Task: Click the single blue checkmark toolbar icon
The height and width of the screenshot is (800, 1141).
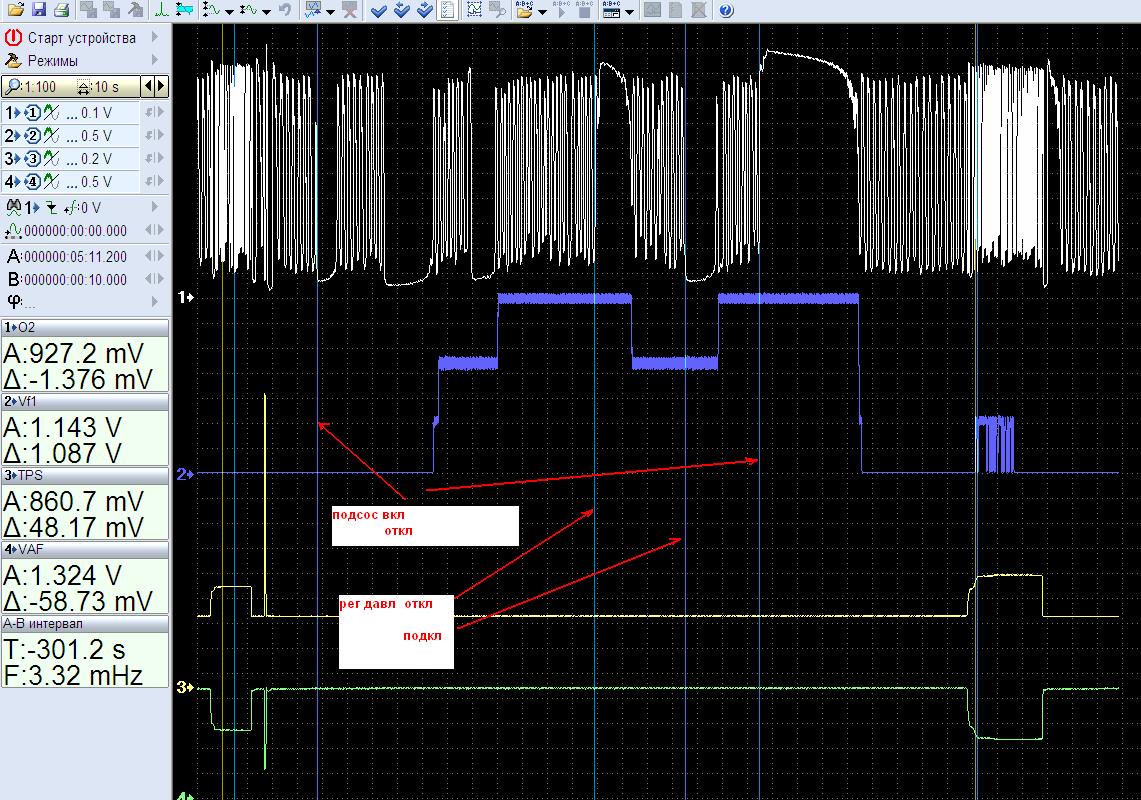Action: point(378,10)
